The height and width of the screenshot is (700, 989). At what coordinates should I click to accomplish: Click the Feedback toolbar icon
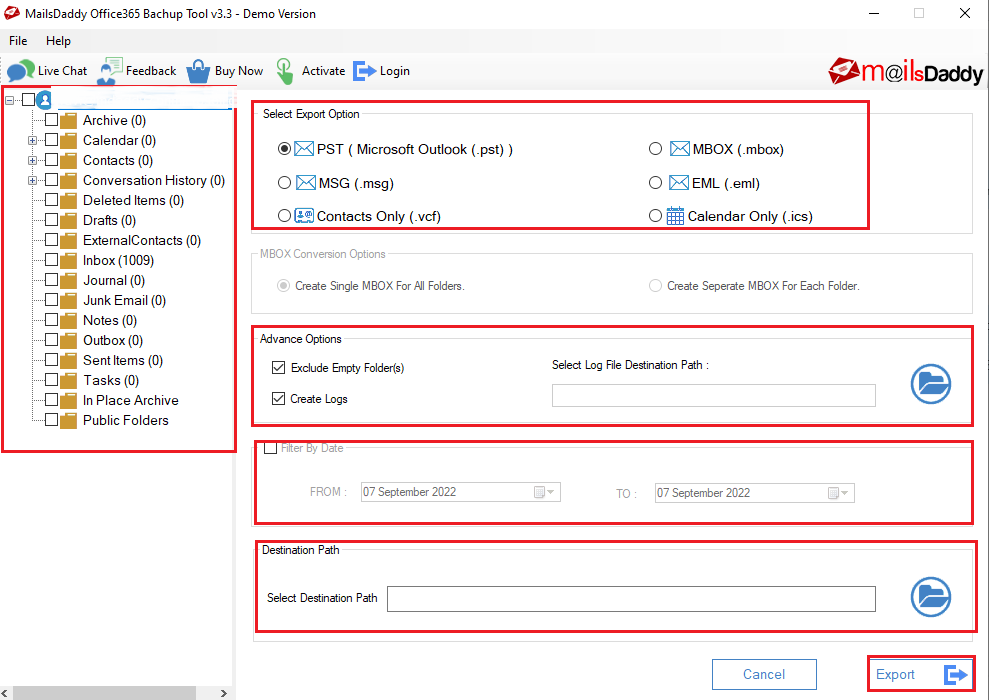[110, 71]
